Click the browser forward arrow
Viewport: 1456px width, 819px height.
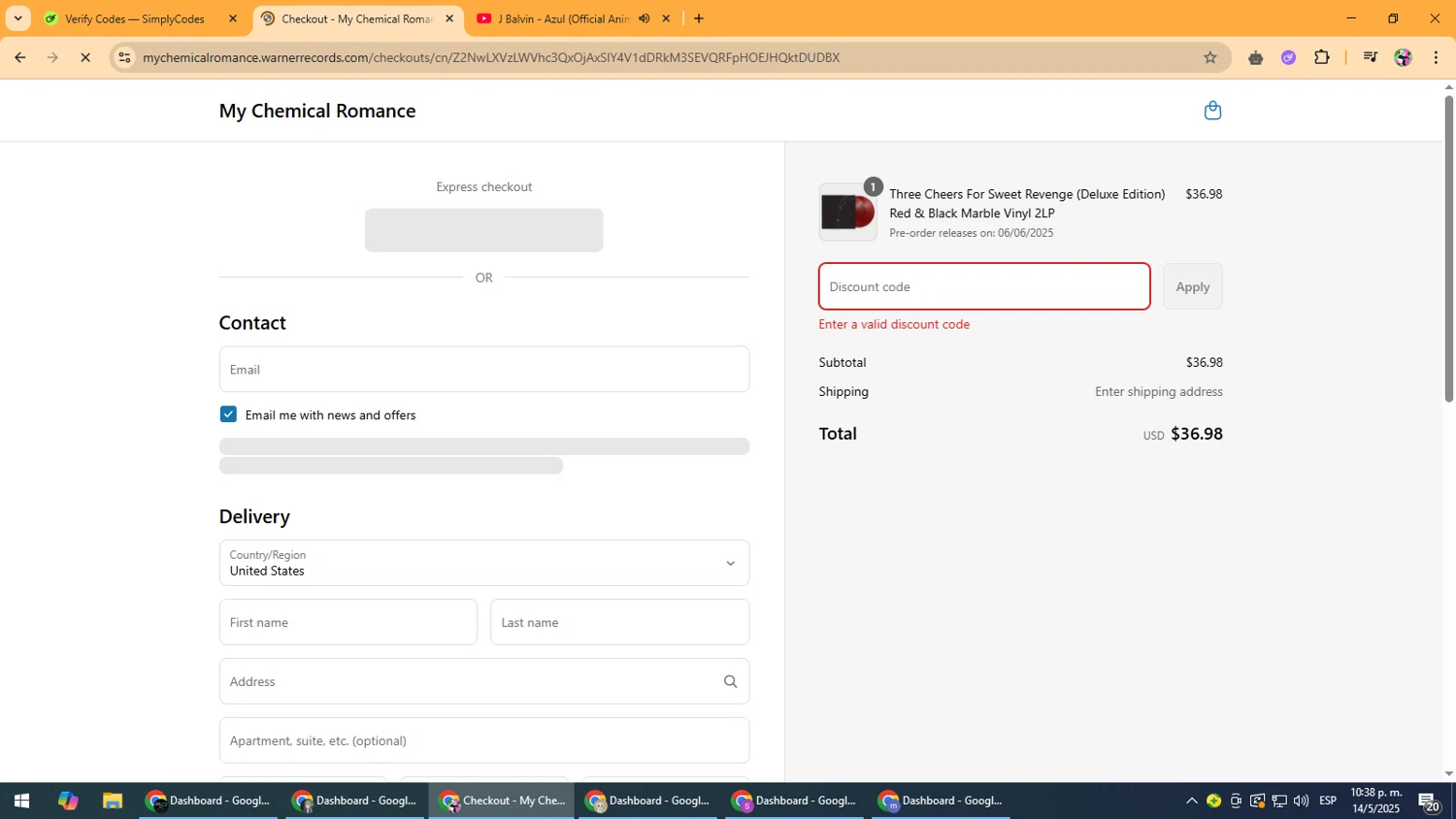(x=52, y=57)
